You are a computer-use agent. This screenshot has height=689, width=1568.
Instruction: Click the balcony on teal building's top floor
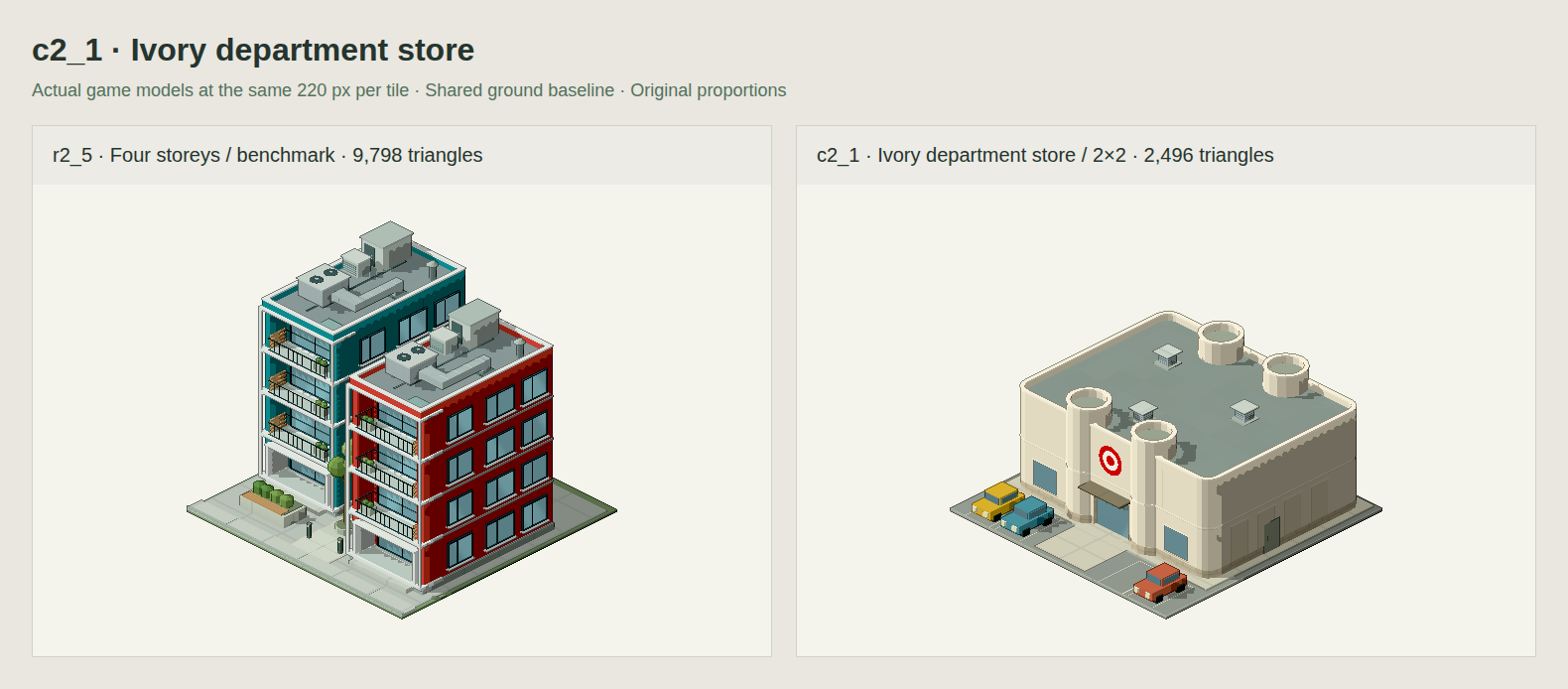click(x=298, y=352)
